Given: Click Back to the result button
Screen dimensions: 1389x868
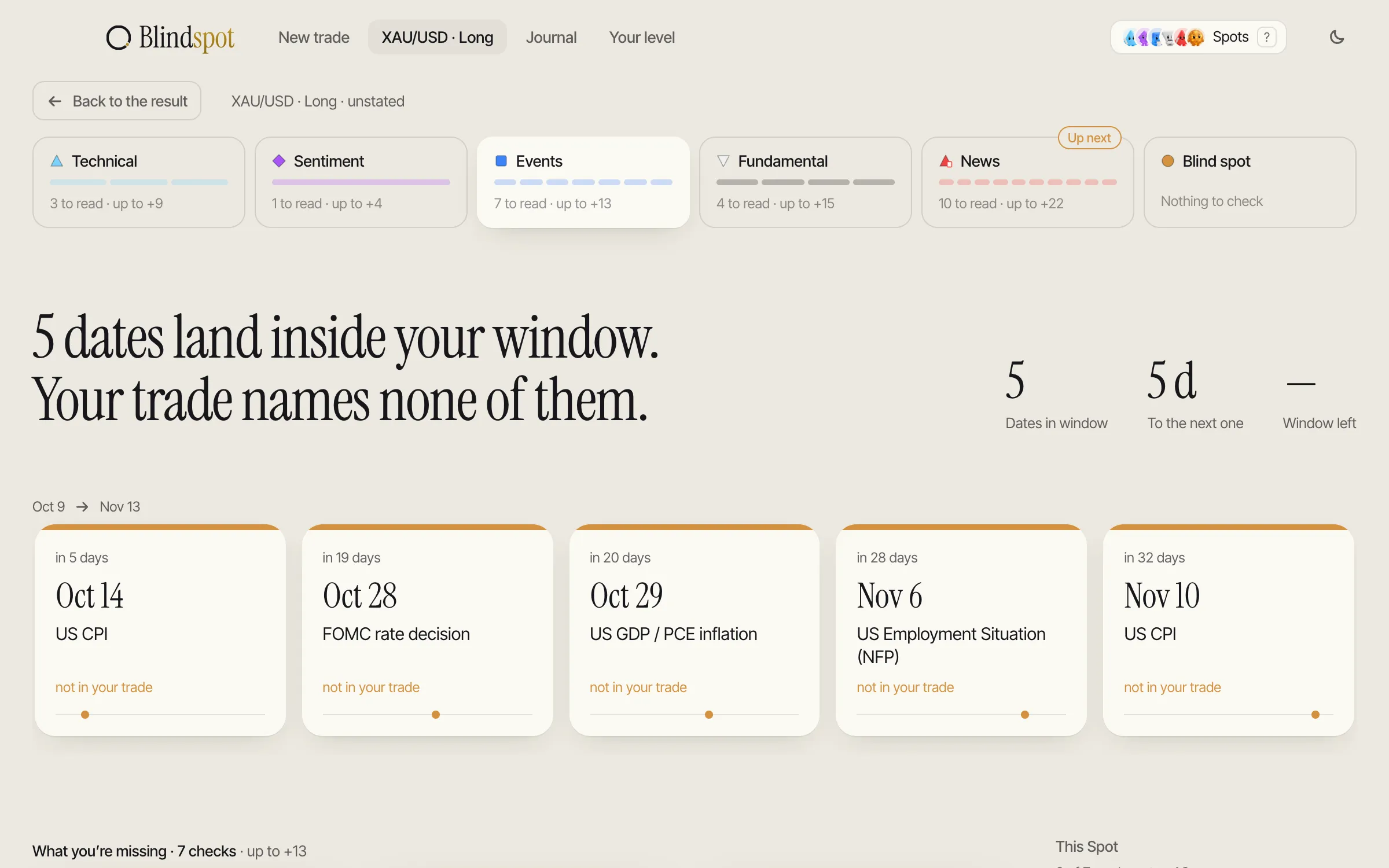Looking at the screenshot, I should [117, 101].
